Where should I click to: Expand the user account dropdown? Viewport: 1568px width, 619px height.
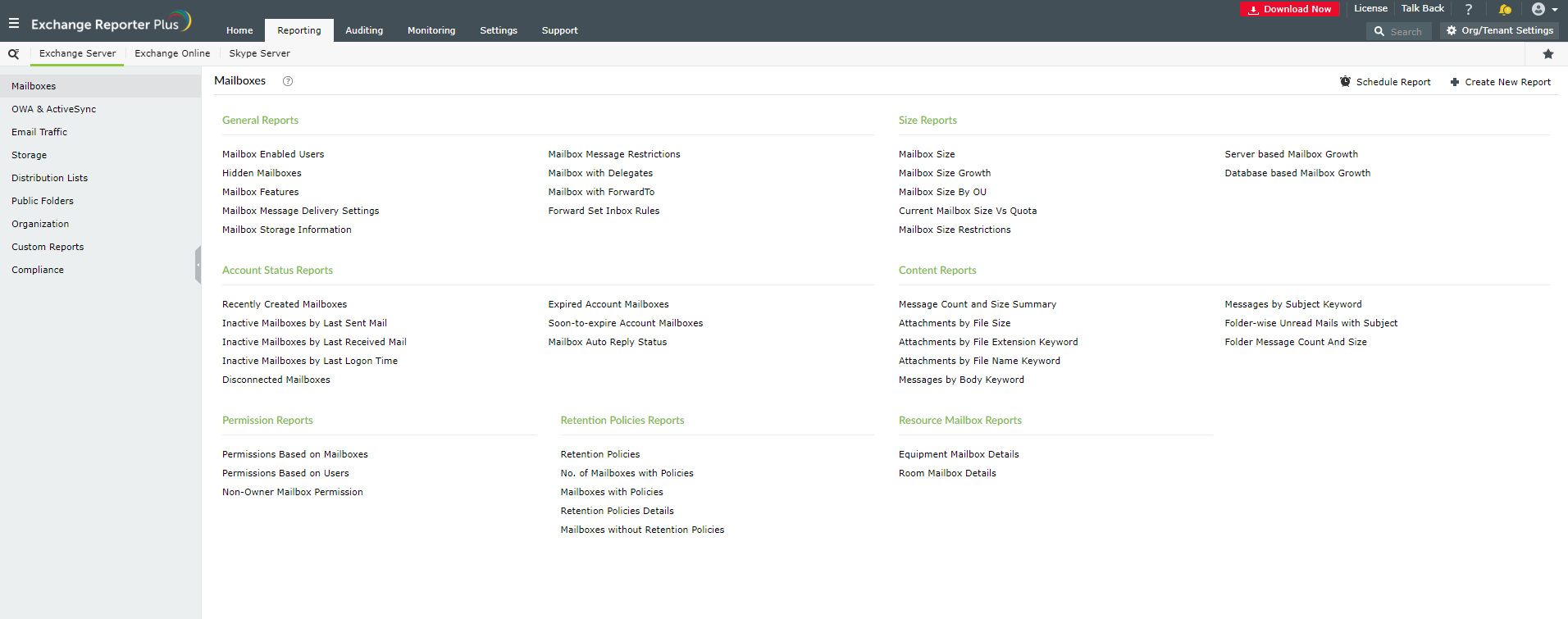coord(1544,10)
